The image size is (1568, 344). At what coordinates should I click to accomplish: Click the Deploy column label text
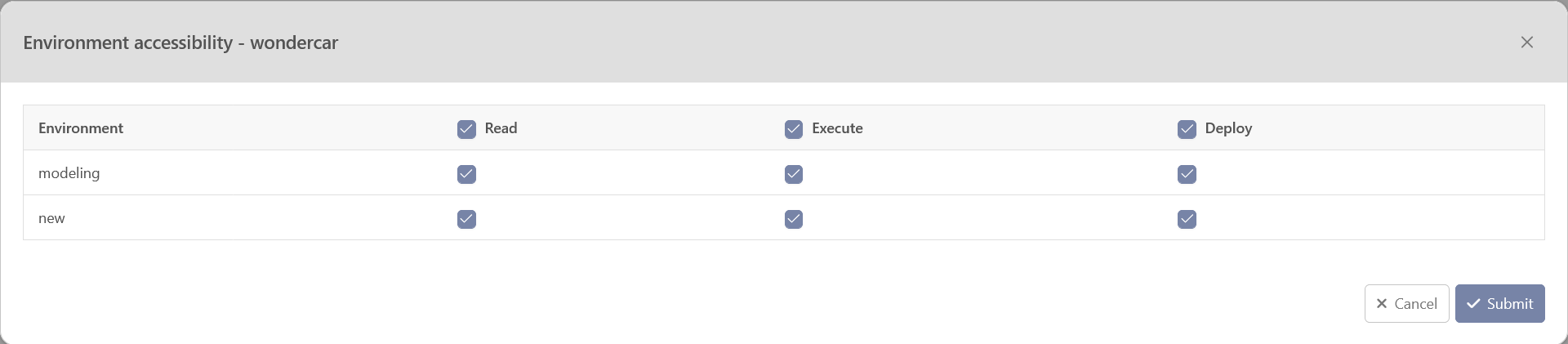[x=1228, y=128]
